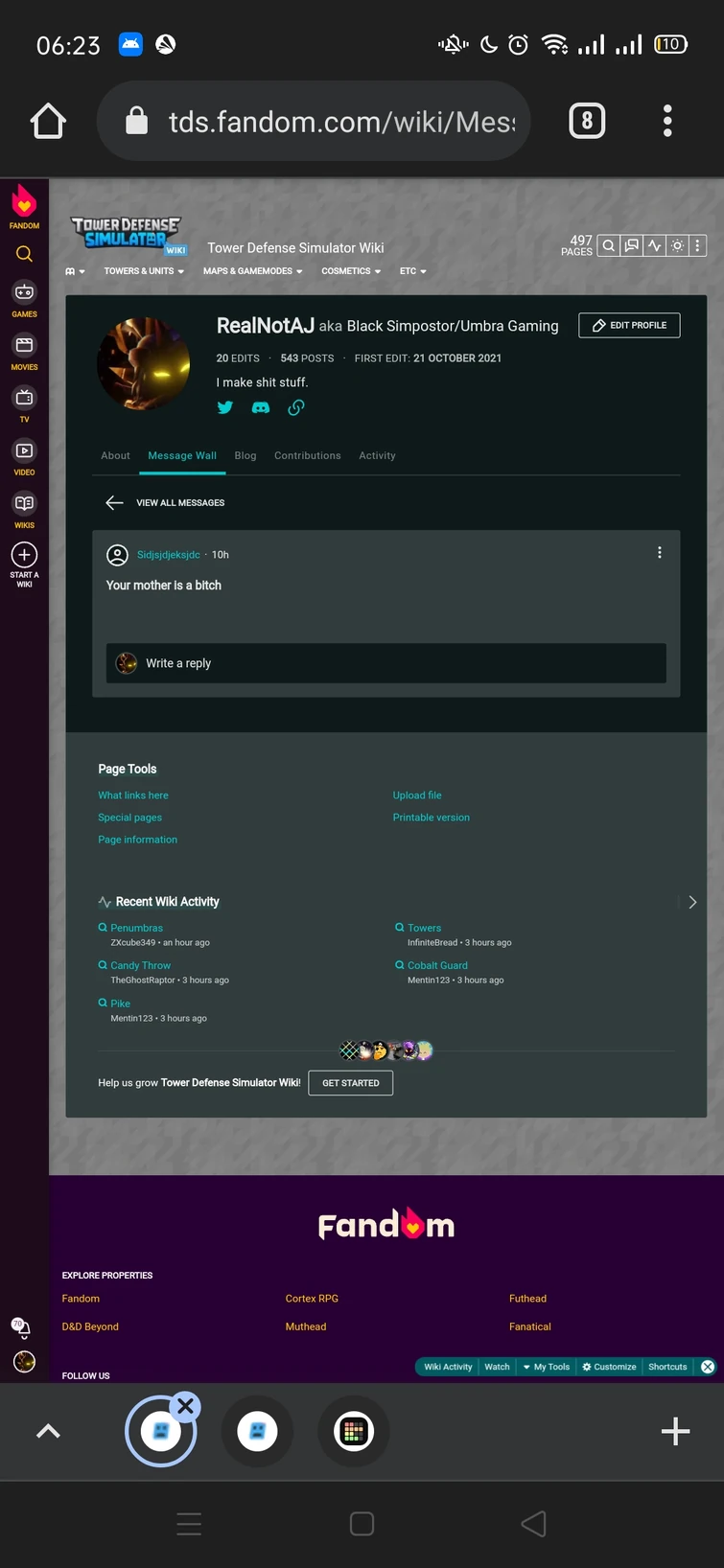Viewport: 724px width, 1568px height.
Task: Open the Candy Throw recent activity page
Action: pos(140,965)
